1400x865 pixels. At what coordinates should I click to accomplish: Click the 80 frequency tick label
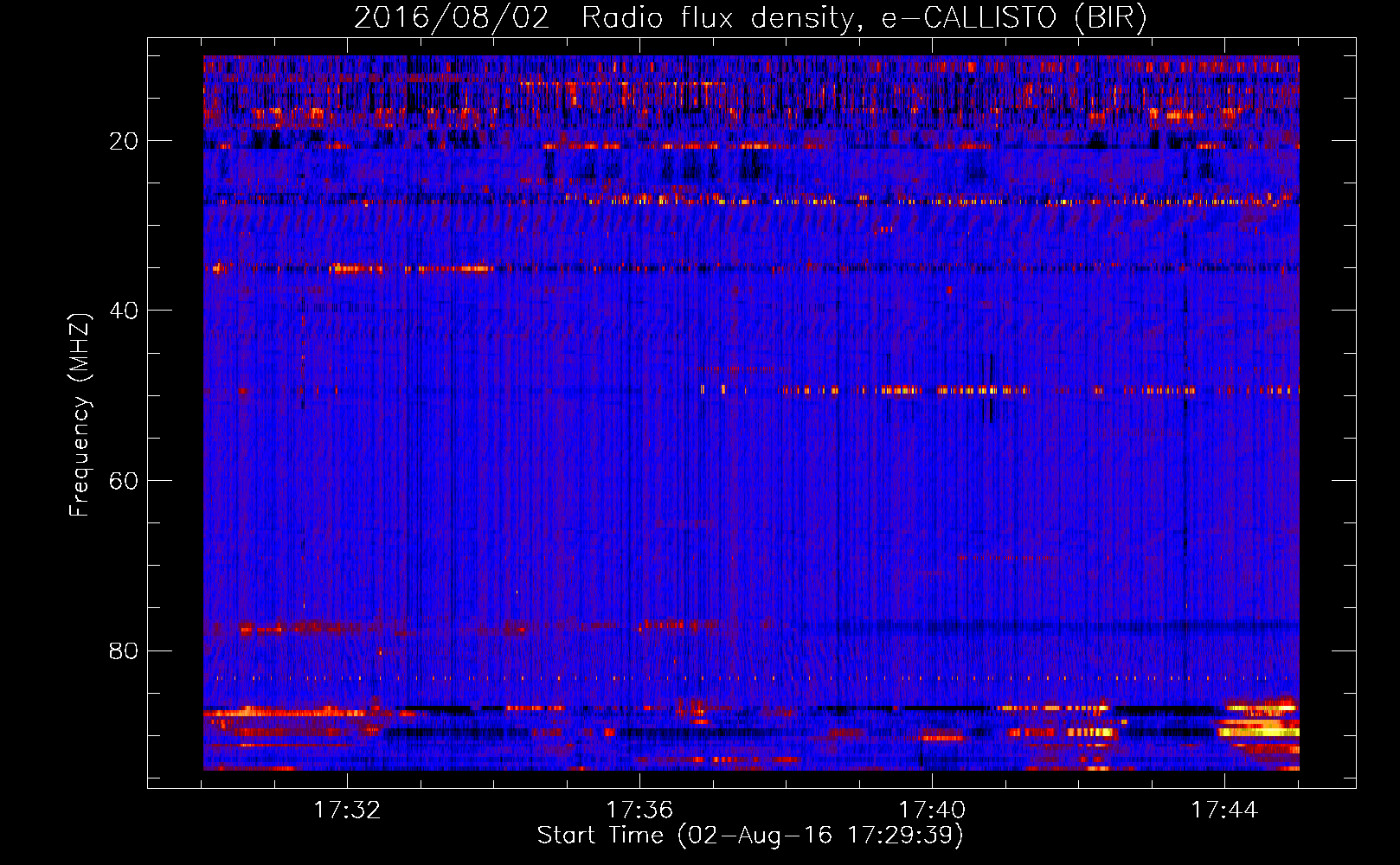[125, 650]
